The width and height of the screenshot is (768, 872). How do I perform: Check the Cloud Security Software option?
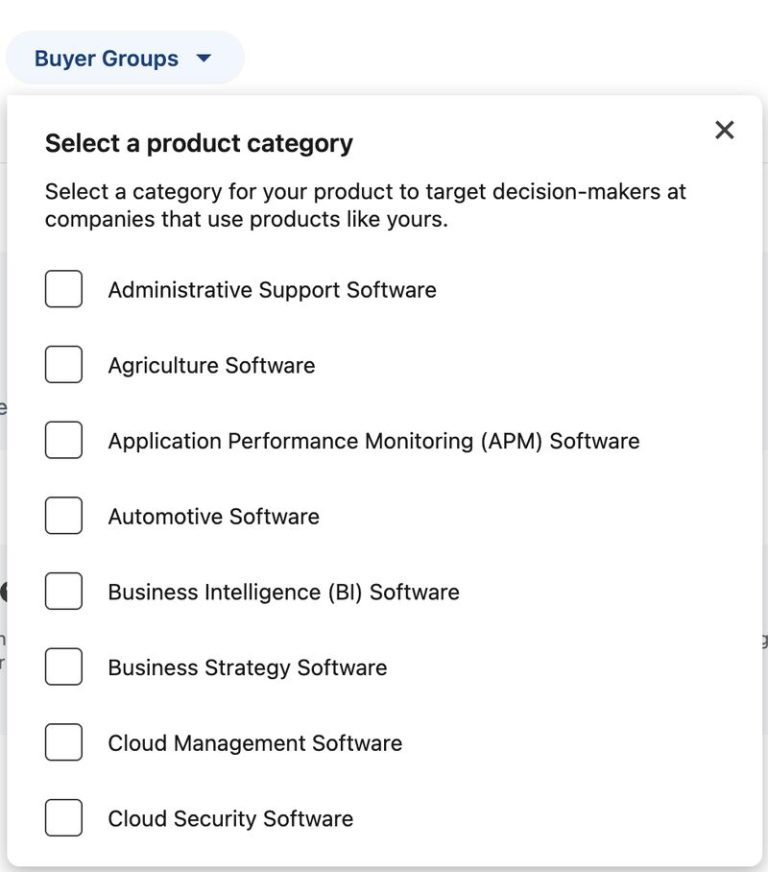pos(63,817)
